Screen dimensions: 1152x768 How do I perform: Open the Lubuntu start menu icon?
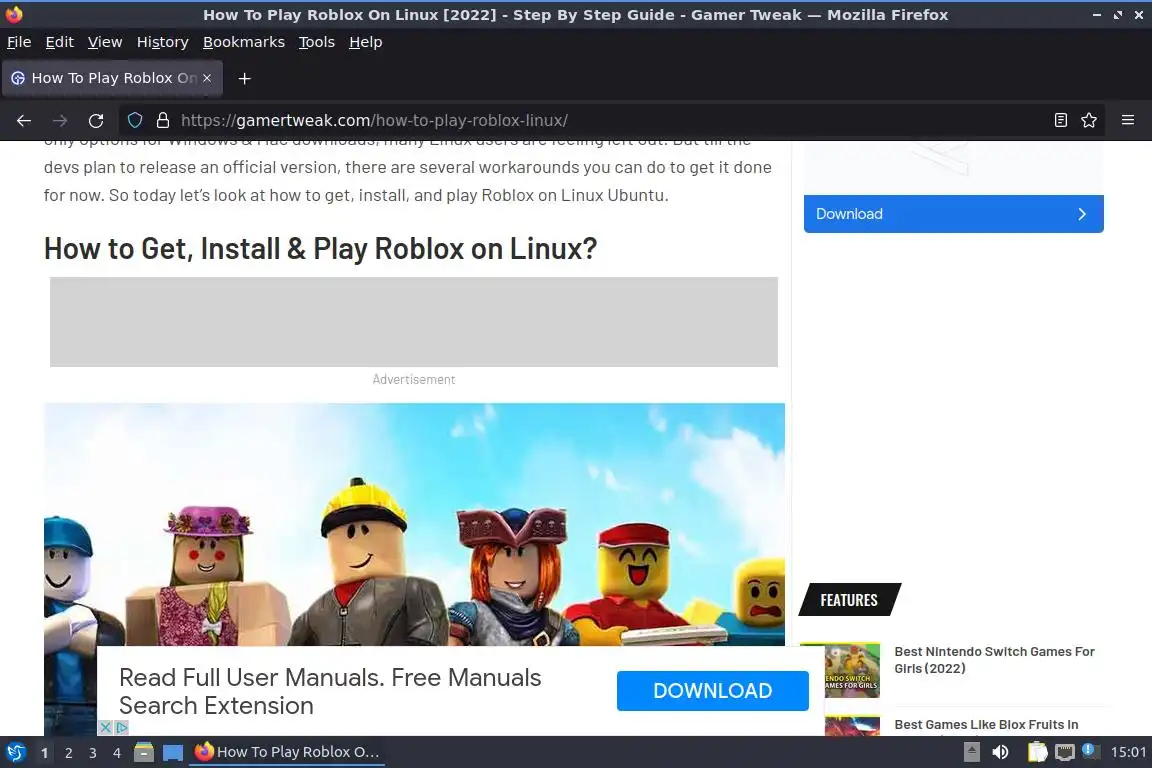point(15,752)
